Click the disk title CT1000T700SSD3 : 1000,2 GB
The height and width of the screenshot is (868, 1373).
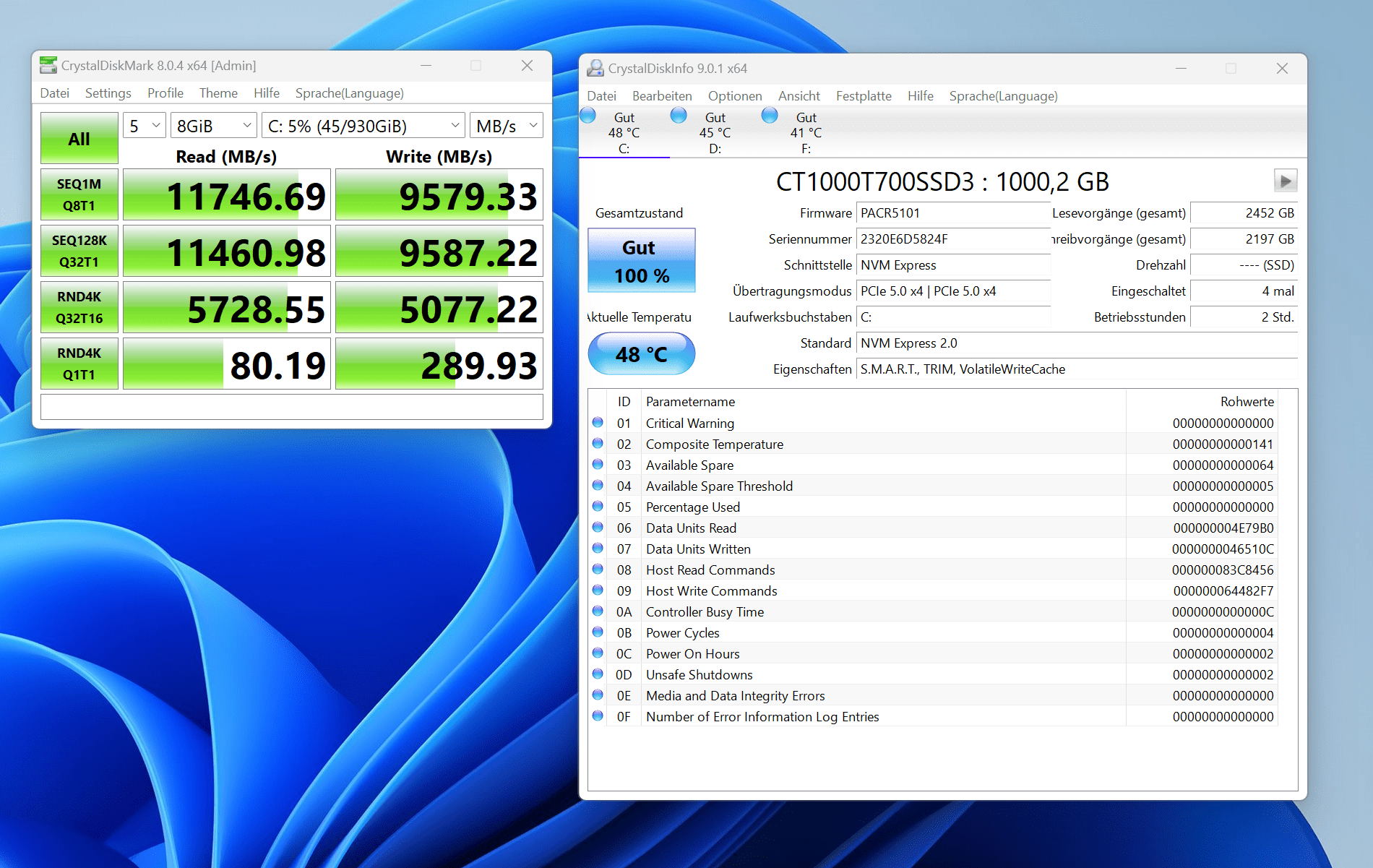[942, 181]
